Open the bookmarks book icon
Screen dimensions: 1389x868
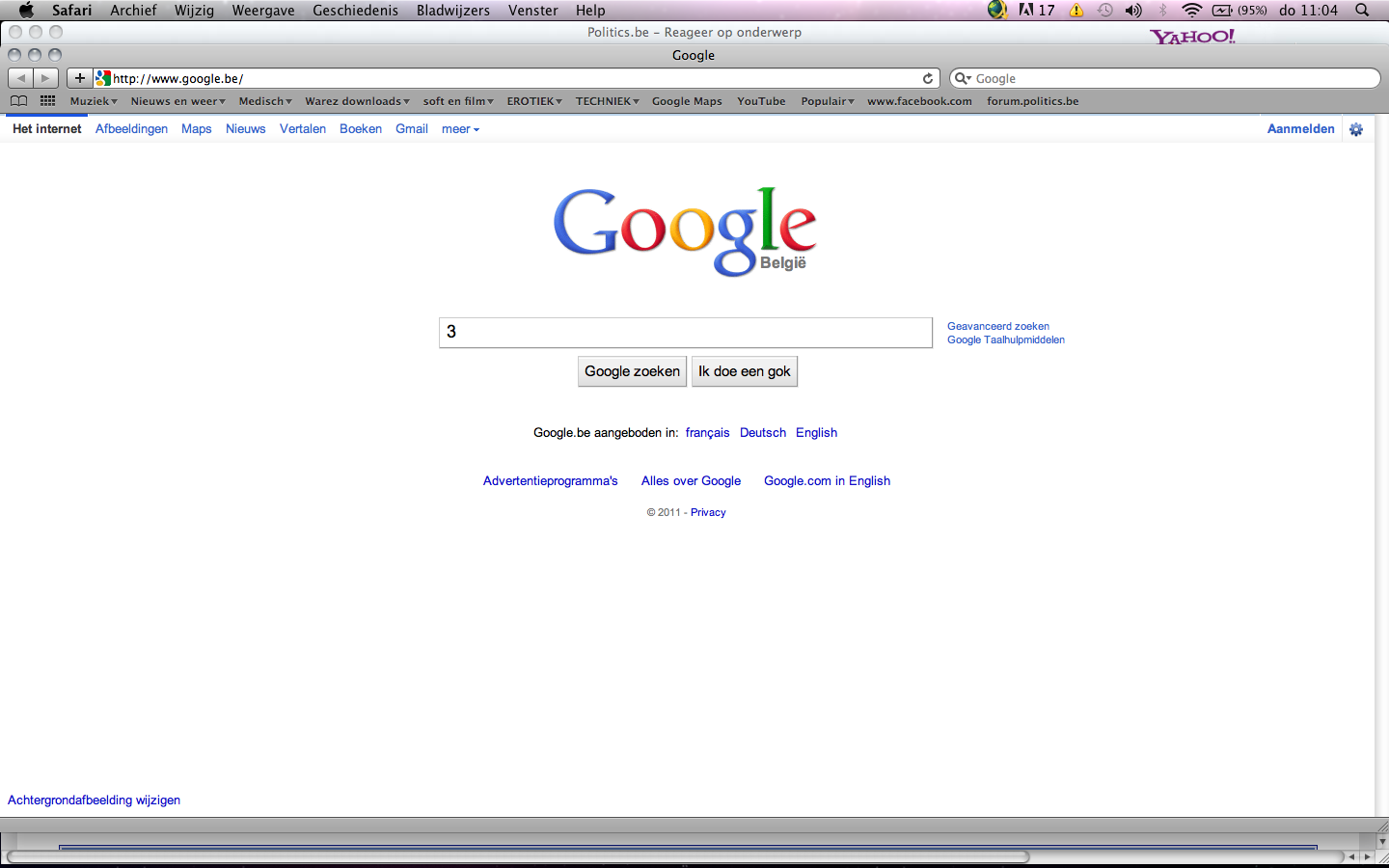[x=18, y=101]
